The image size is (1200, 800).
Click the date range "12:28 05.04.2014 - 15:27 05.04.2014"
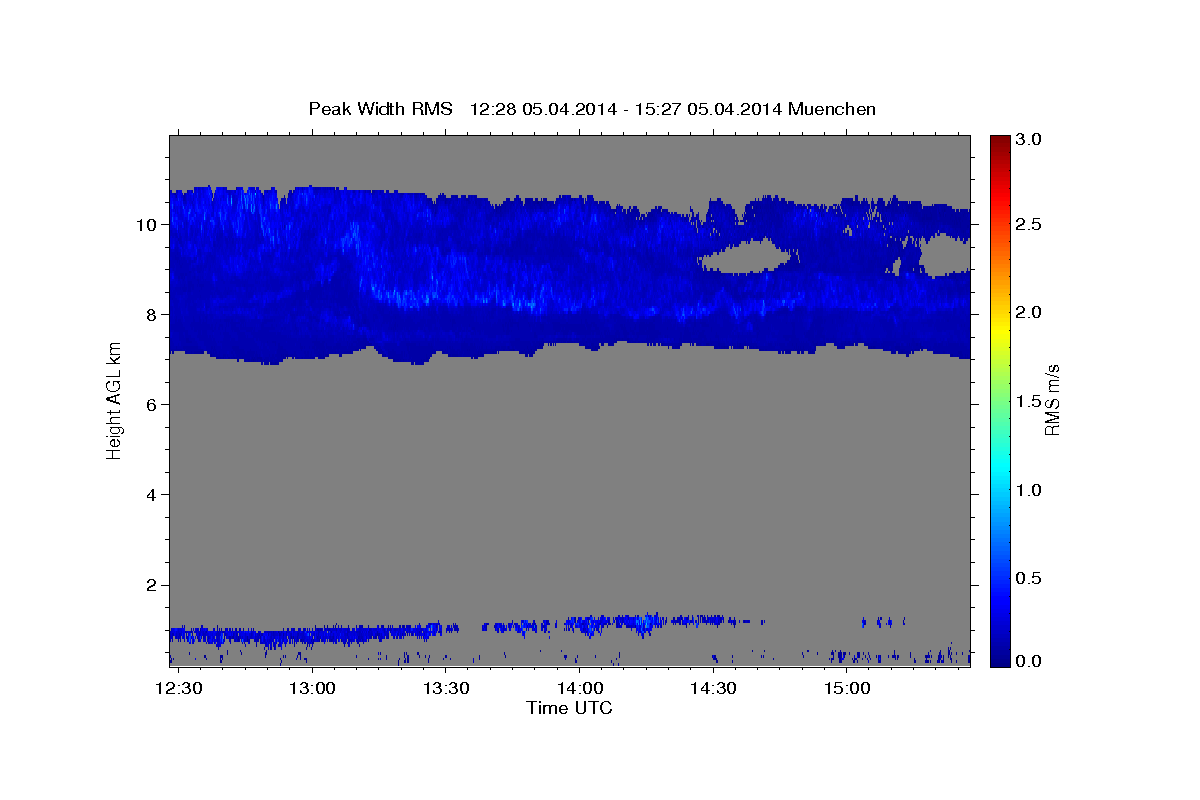pos(626,108)
